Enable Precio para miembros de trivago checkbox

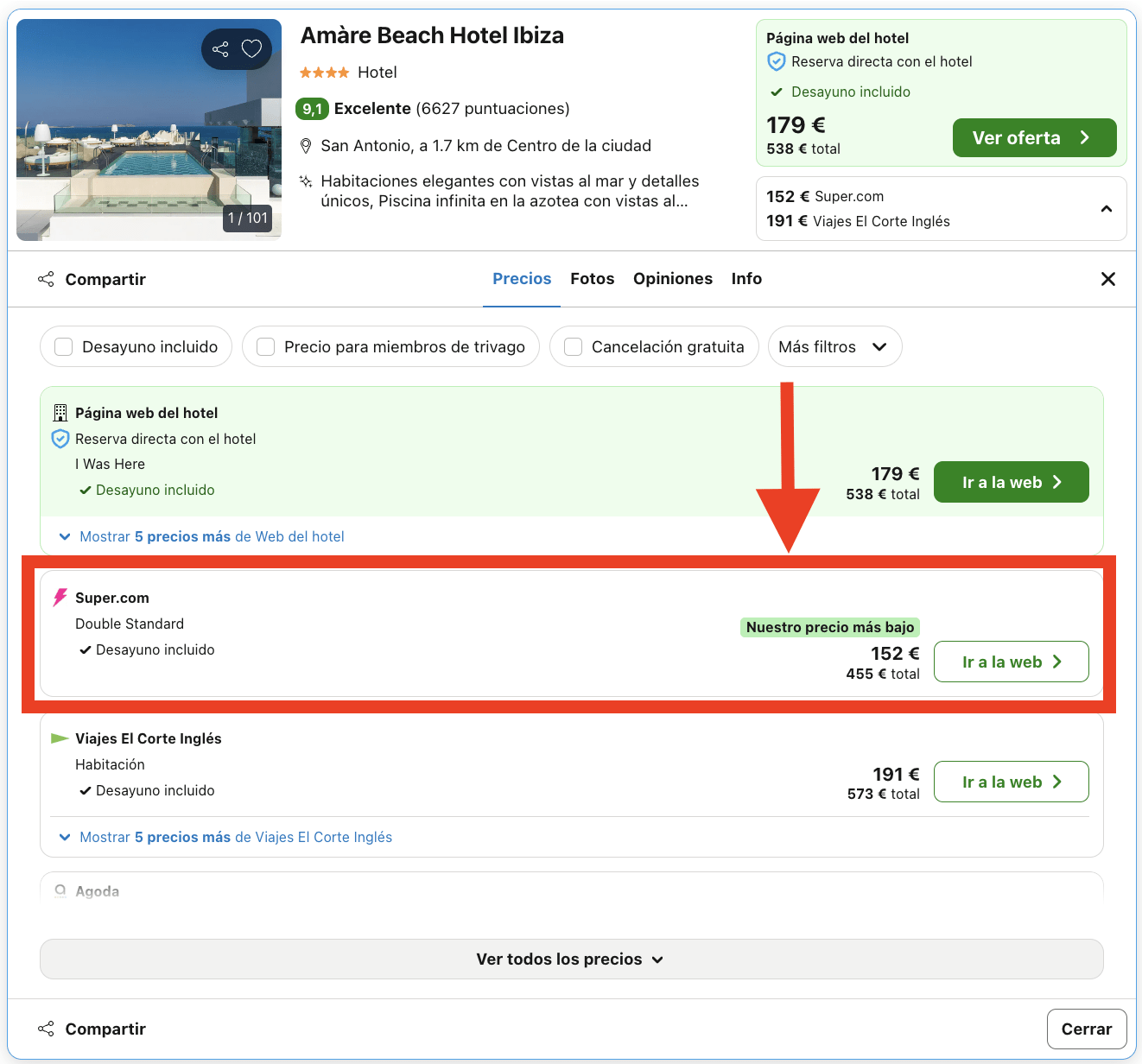[x=266, y=346]
